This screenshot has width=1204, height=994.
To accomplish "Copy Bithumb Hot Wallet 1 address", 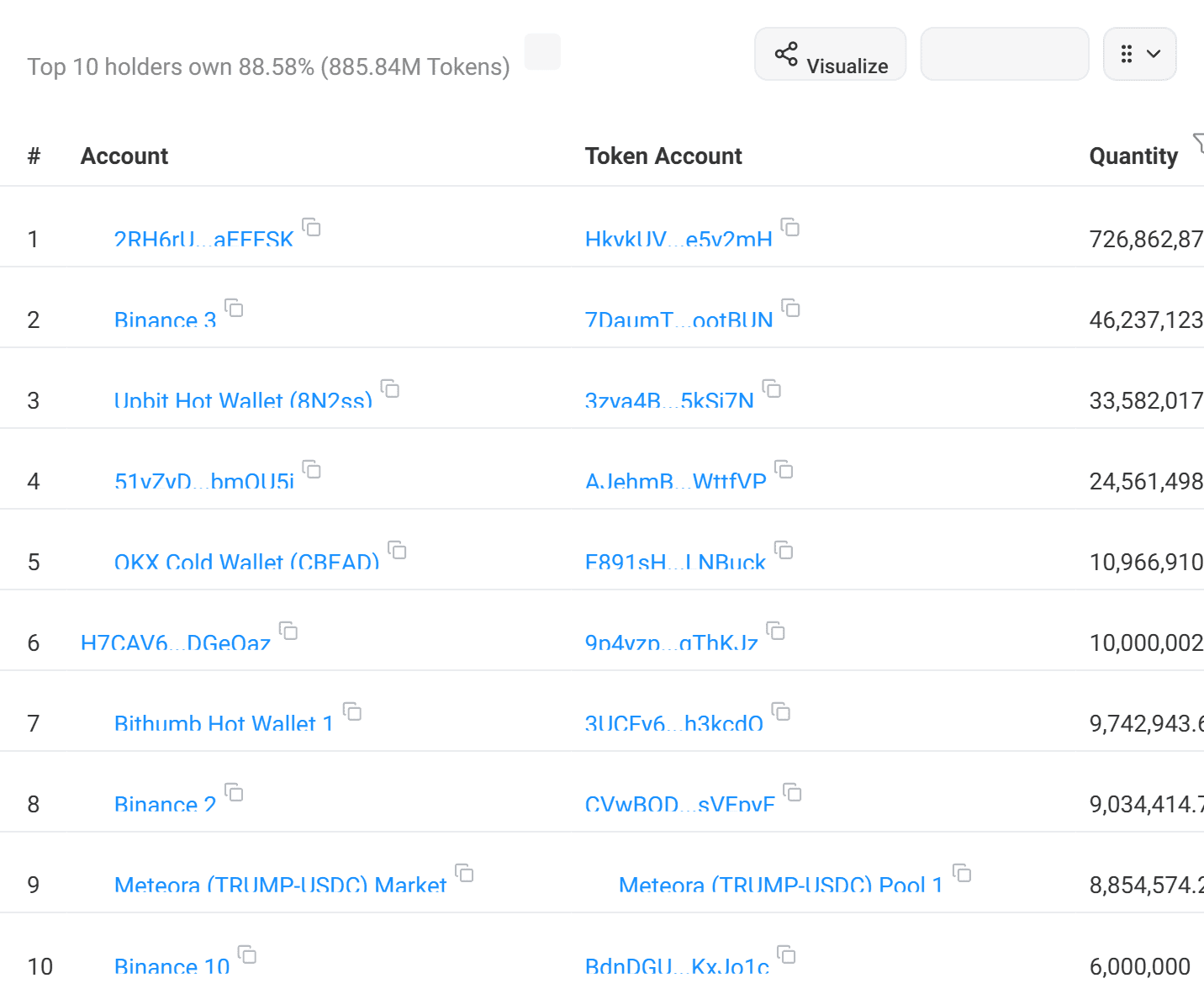I will [353, 711].
